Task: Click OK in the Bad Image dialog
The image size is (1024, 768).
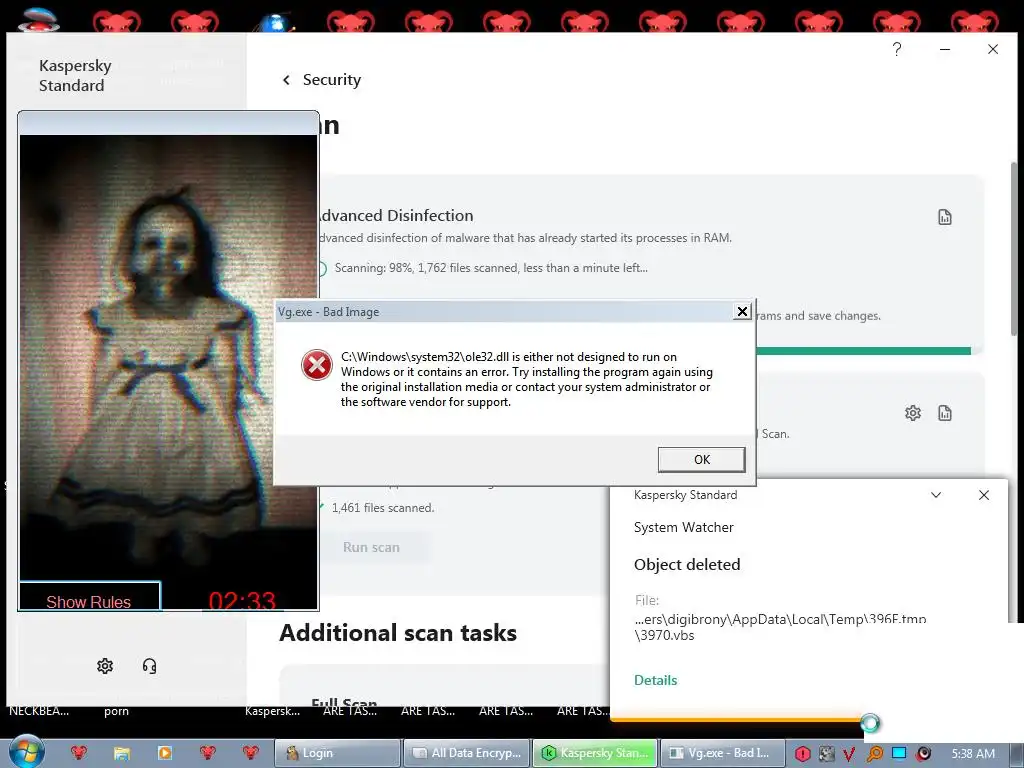Action: tap(701, 460)
